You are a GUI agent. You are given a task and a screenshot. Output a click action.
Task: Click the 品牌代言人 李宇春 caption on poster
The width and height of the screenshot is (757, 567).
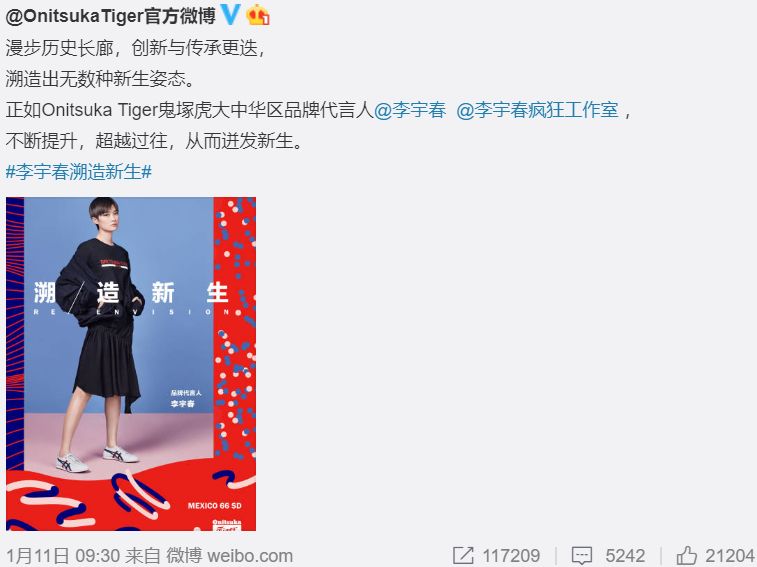(185, 398)
